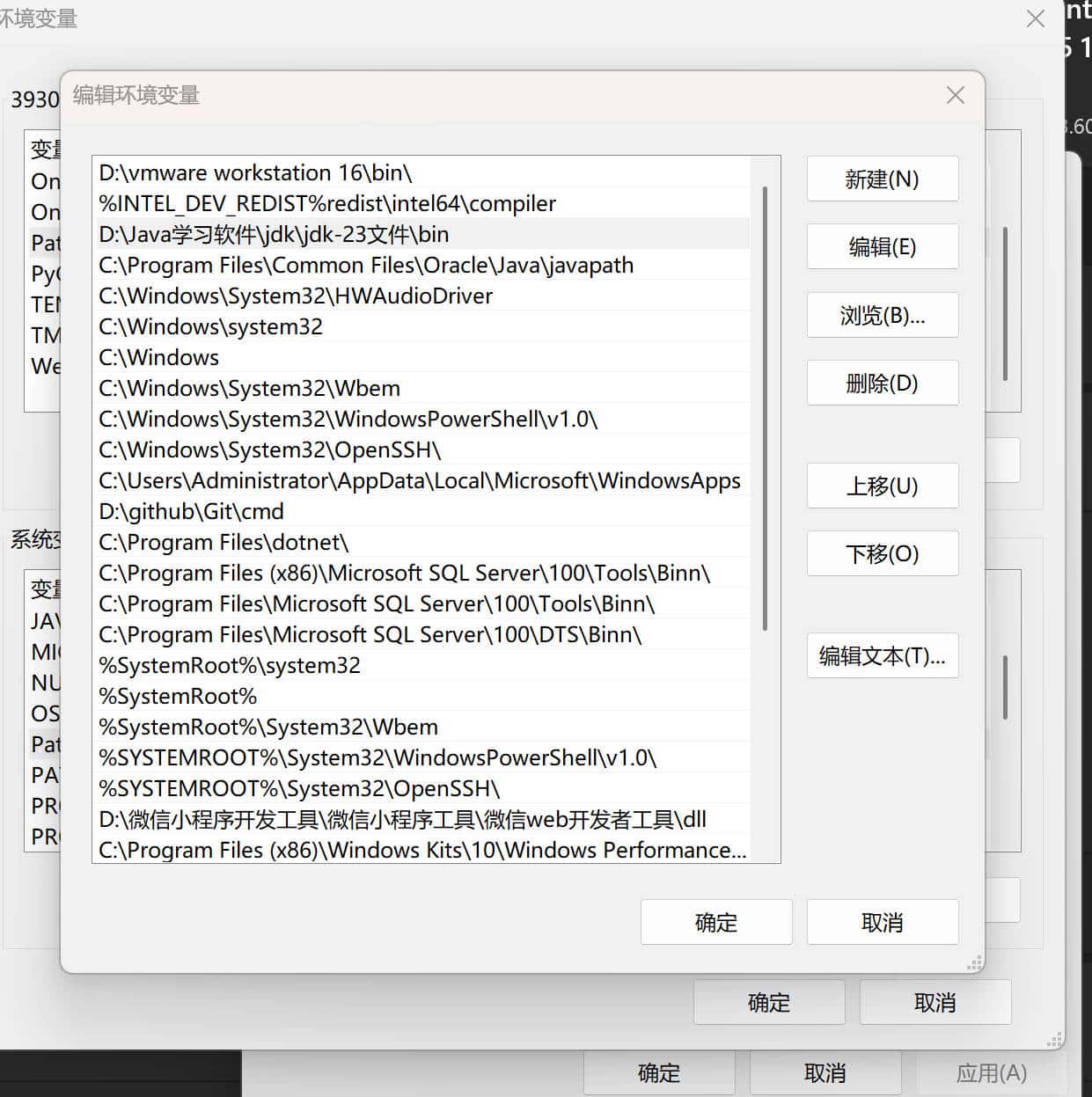Cancel the edit dialog with 取消
1092x1097 pixels.
pyautogui.click(x=882, y=922)
